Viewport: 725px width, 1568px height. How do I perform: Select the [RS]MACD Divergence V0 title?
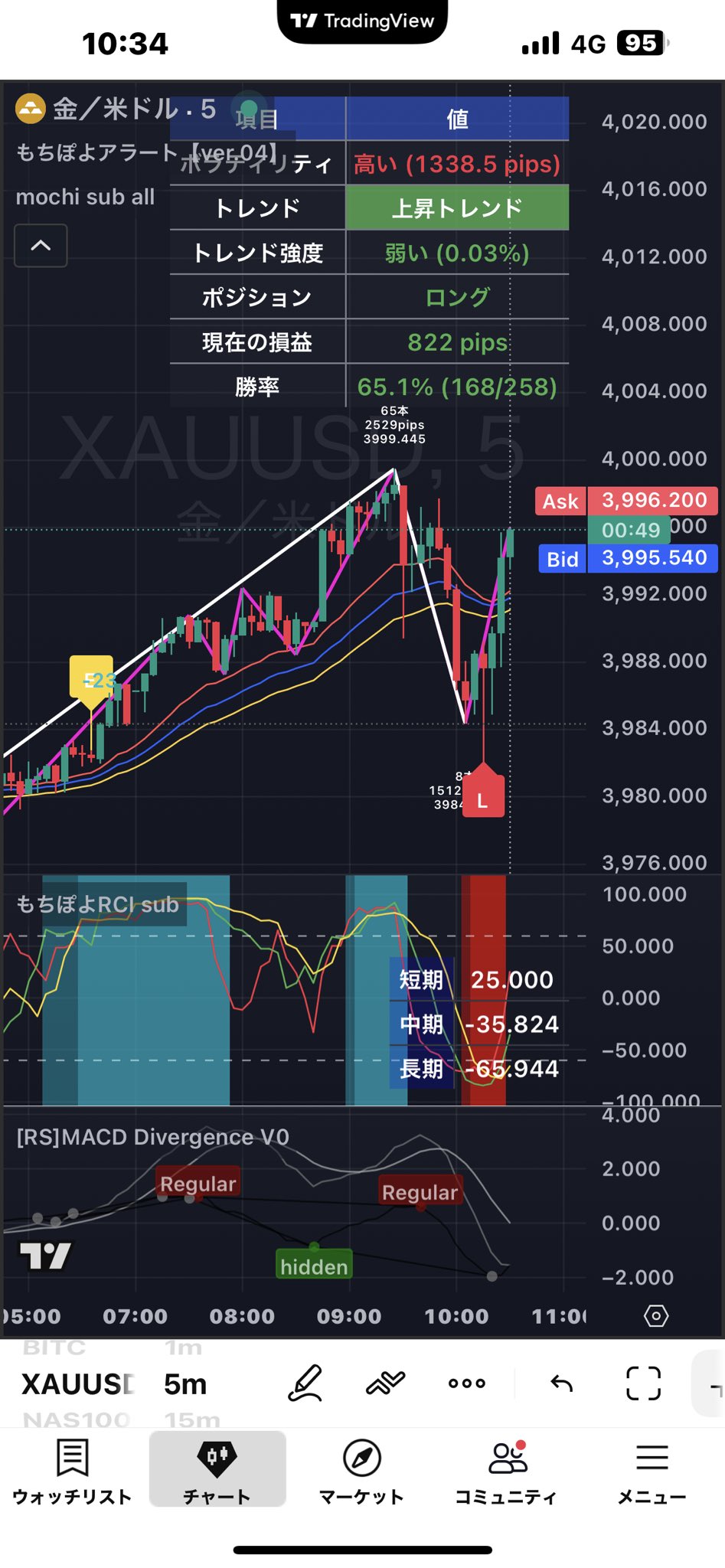[152, 1137]
